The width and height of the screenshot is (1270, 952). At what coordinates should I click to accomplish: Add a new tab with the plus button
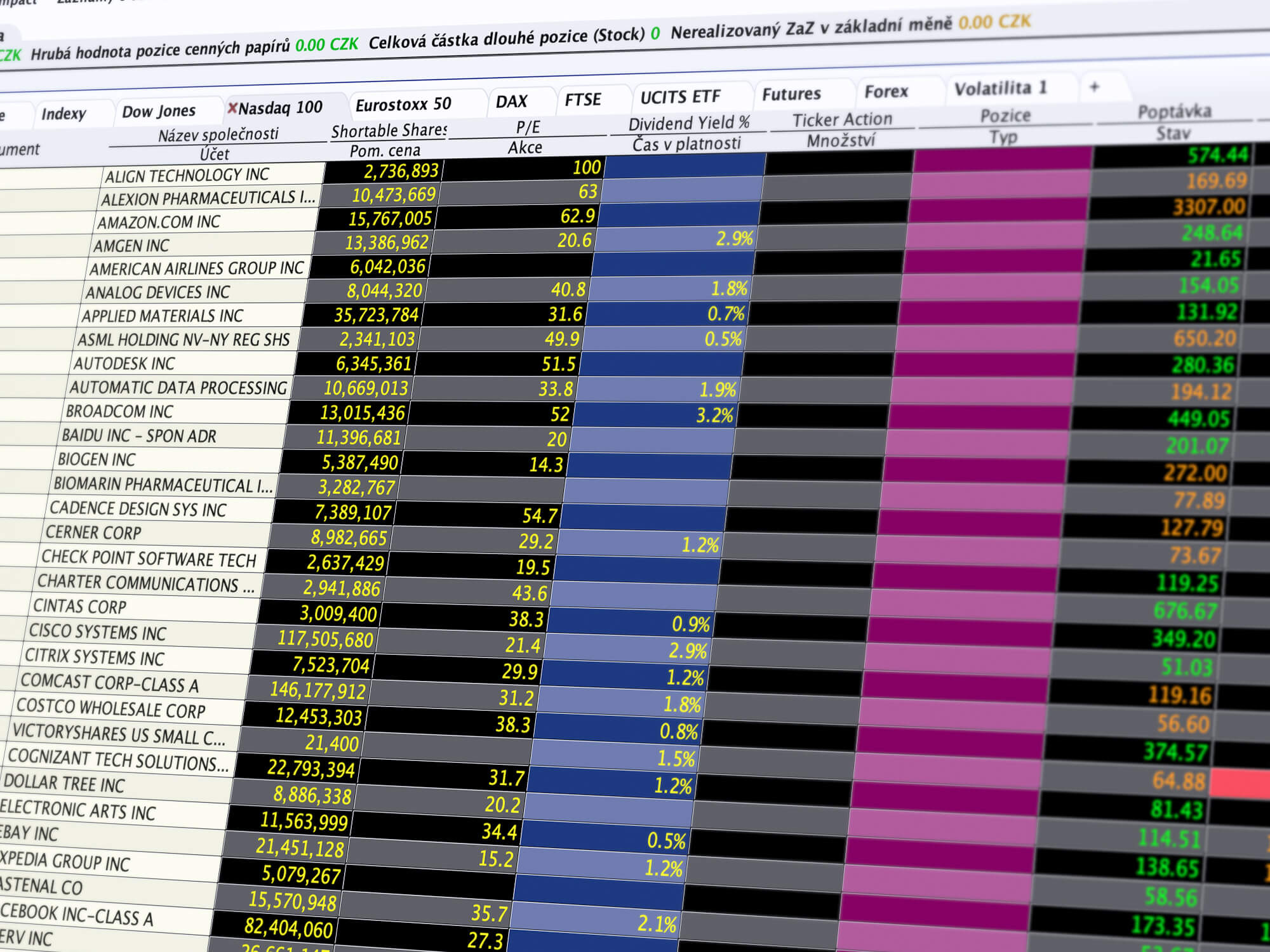click(x=1094, y=87)
